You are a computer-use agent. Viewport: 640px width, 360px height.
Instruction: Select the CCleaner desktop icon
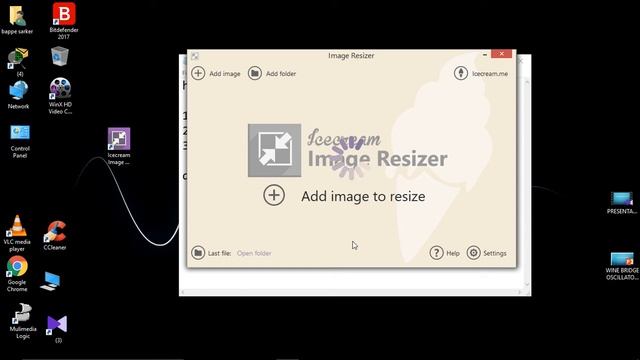pos(55,236)
